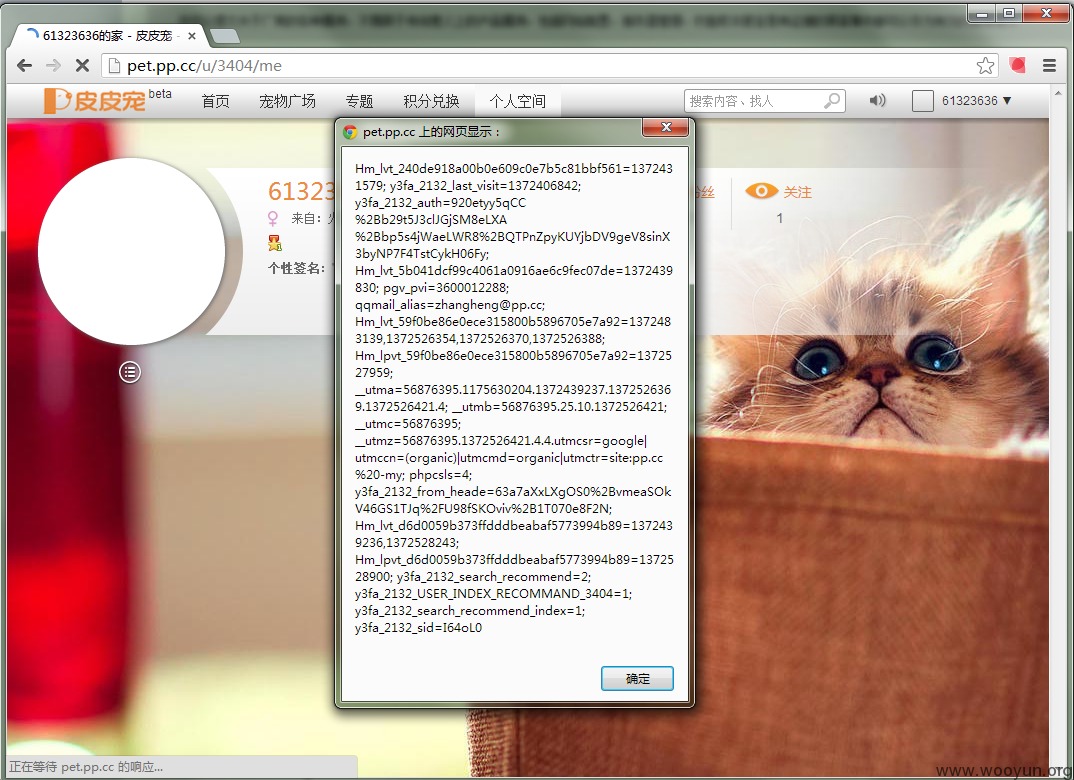Click the gold medal badge icon
The height and width of the screenshot is (780, 1074).
point(275,242)
